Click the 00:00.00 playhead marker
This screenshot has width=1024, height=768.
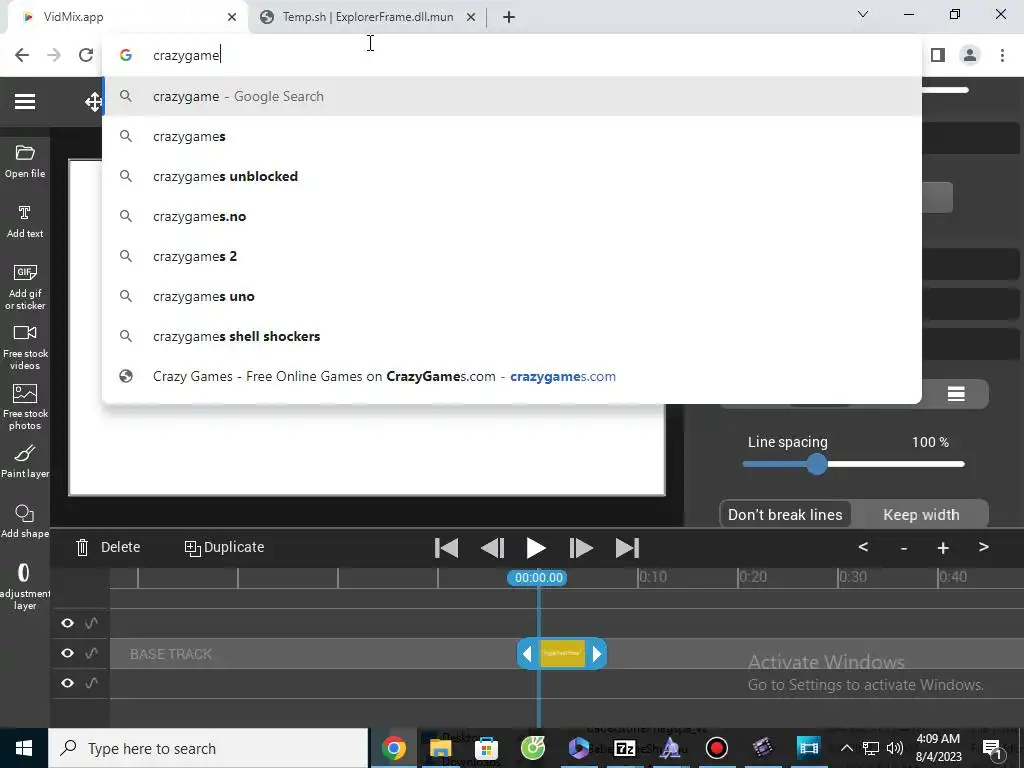(x=538, y=577)
